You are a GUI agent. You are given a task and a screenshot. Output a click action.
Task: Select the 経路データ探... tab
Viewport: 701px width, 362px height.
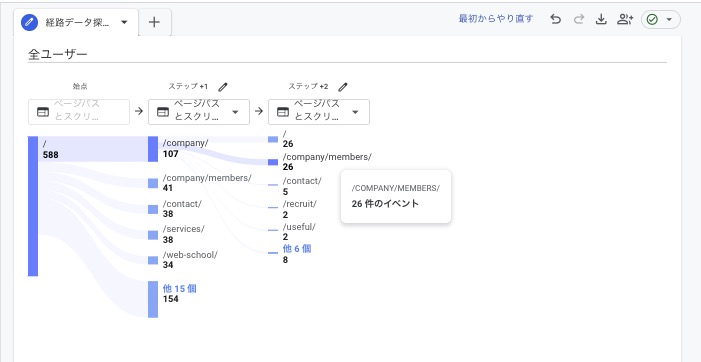76,22
